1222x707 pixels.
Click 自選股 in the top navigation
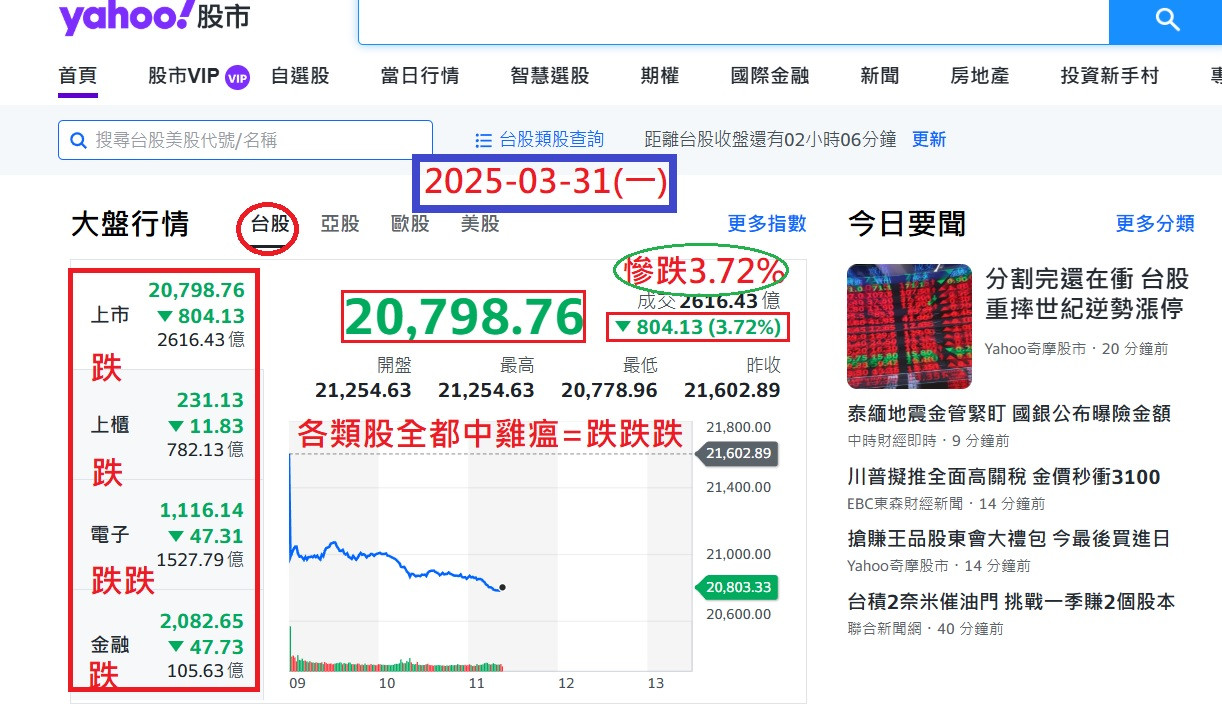(x=300, y=75)
